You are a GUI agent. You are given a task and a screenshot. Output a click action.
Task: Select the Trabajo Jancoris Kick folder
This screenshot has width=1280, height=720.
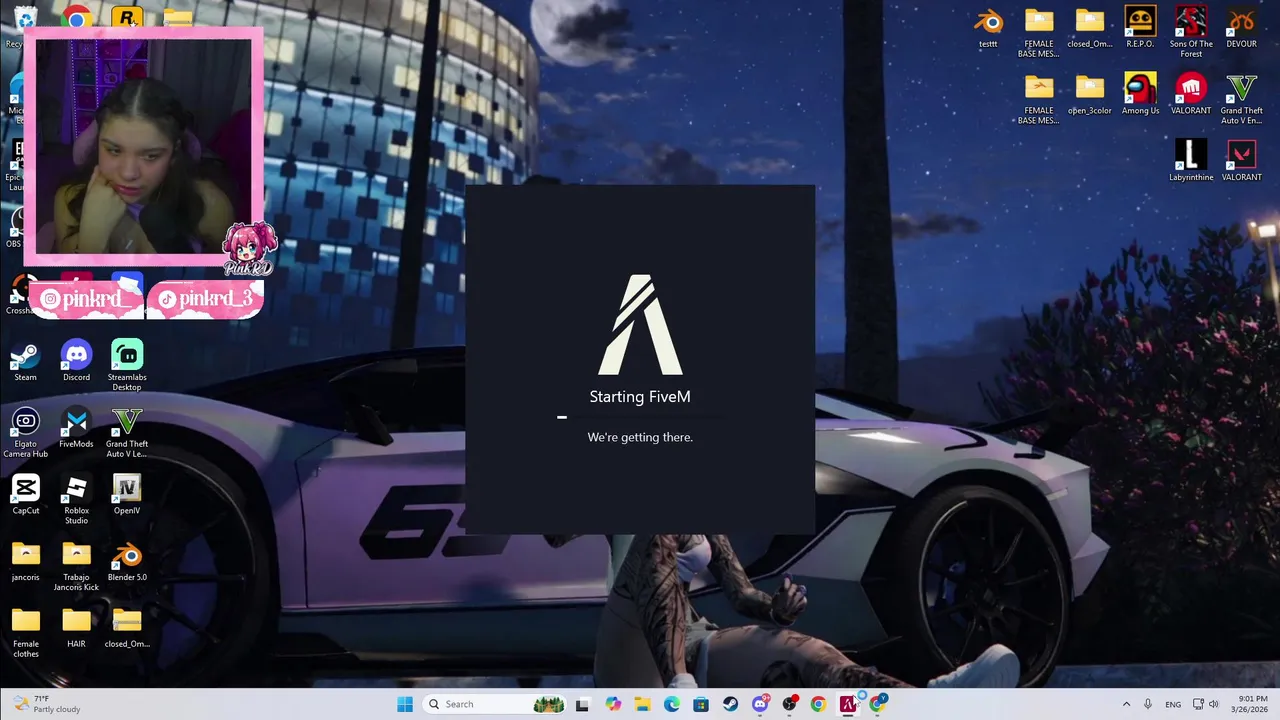[76, 566]
